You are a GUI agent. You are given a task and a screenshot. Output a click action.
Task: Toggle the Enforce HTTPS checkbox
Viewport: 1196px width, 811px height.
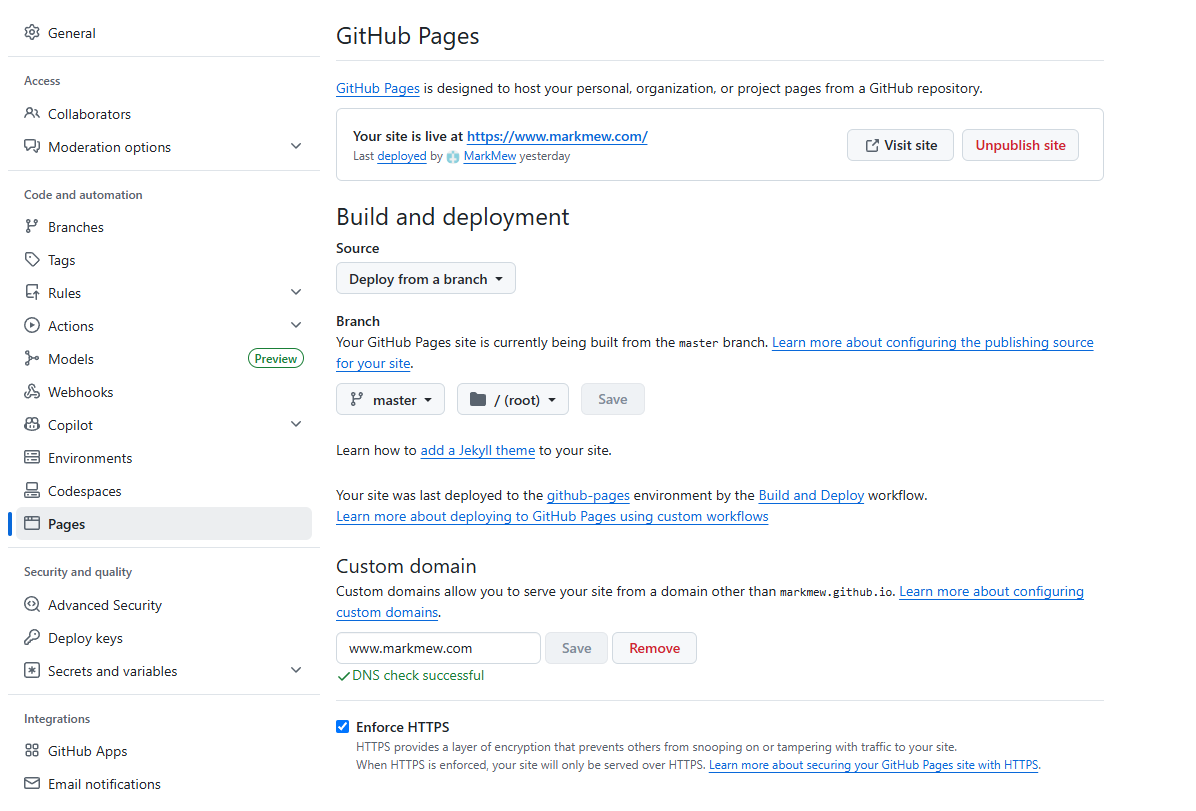coord(342,726)
